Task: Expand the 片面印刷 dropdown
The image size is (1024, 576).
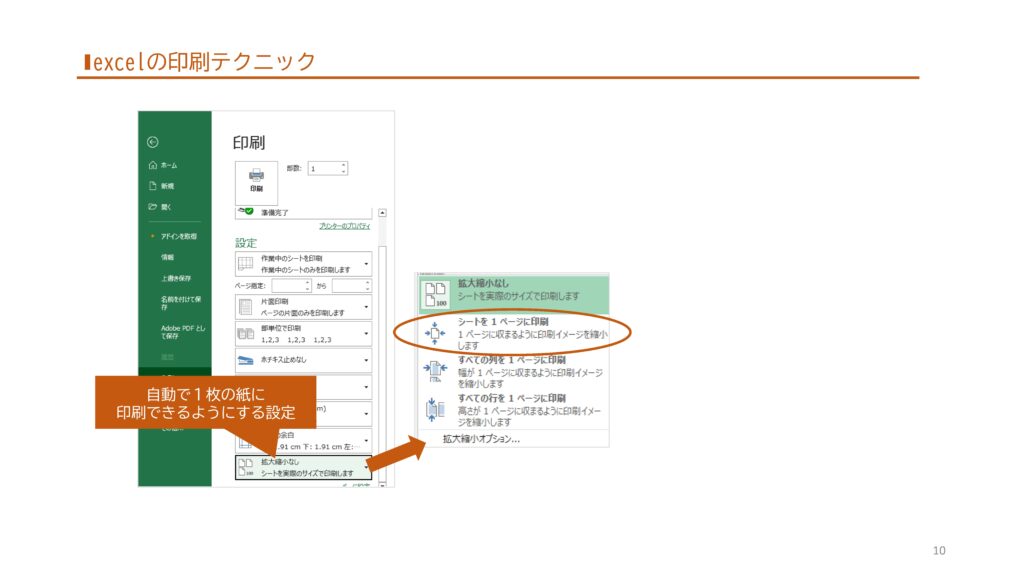Action: [x=366, y=307]
